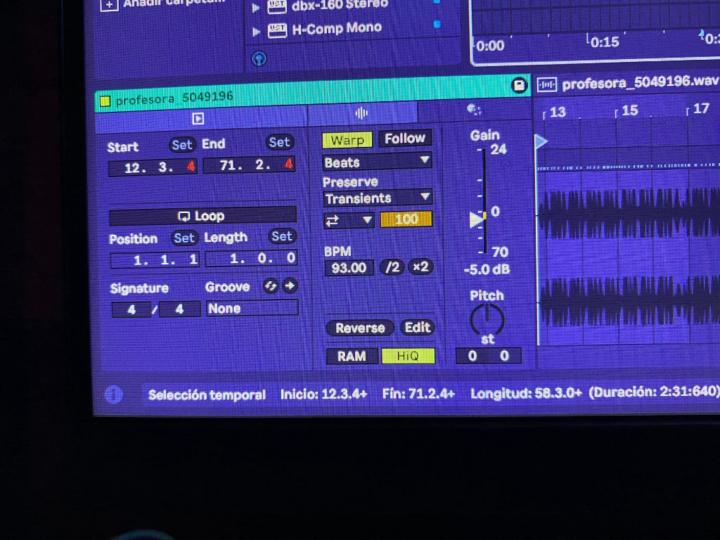
Task: Click the Fín: 71.2.4+ status text
Action: (418, 394)
